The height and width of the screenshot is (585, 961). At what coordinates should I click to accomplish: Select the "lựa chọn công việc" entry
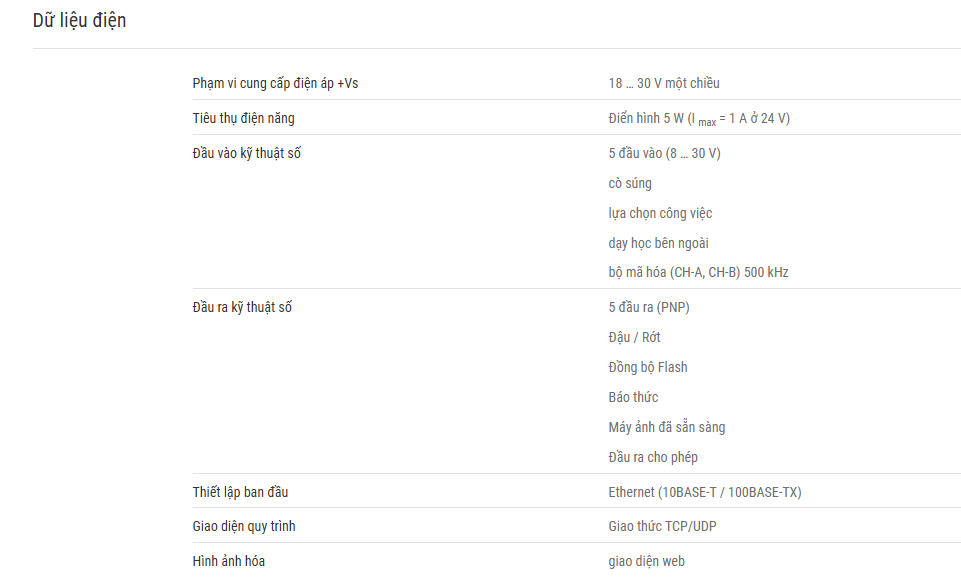pos(660,213)
